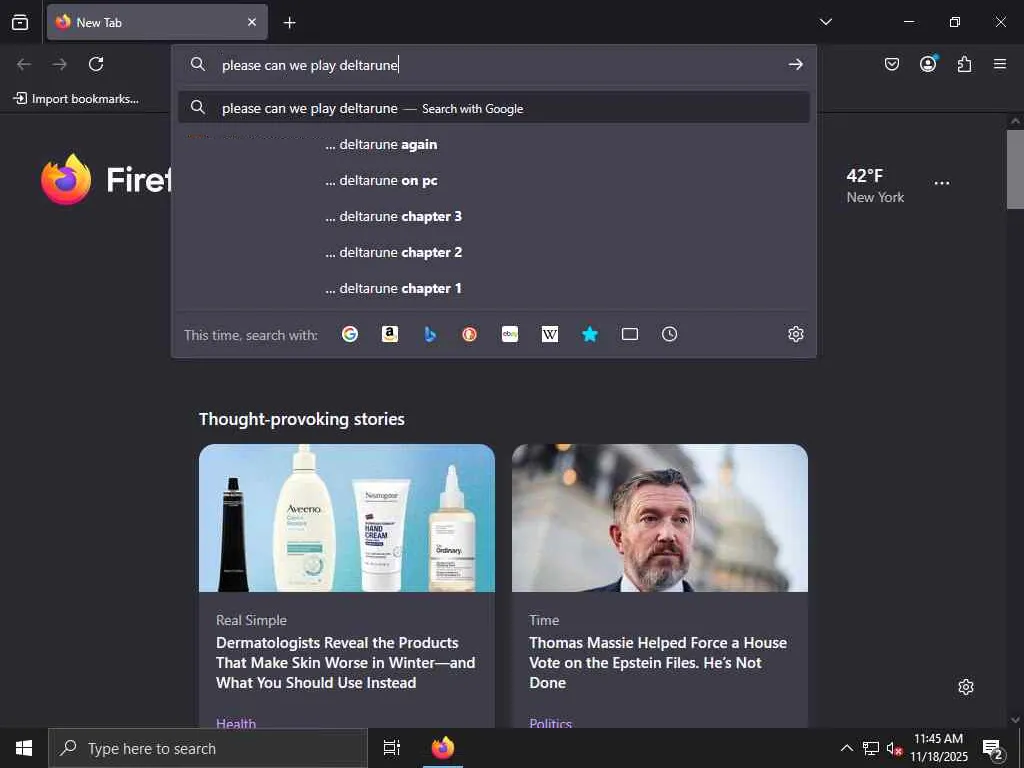Open Thomas Massie Helped Force headline
This screenshot has width=1024, height=768.
[658, 662]
